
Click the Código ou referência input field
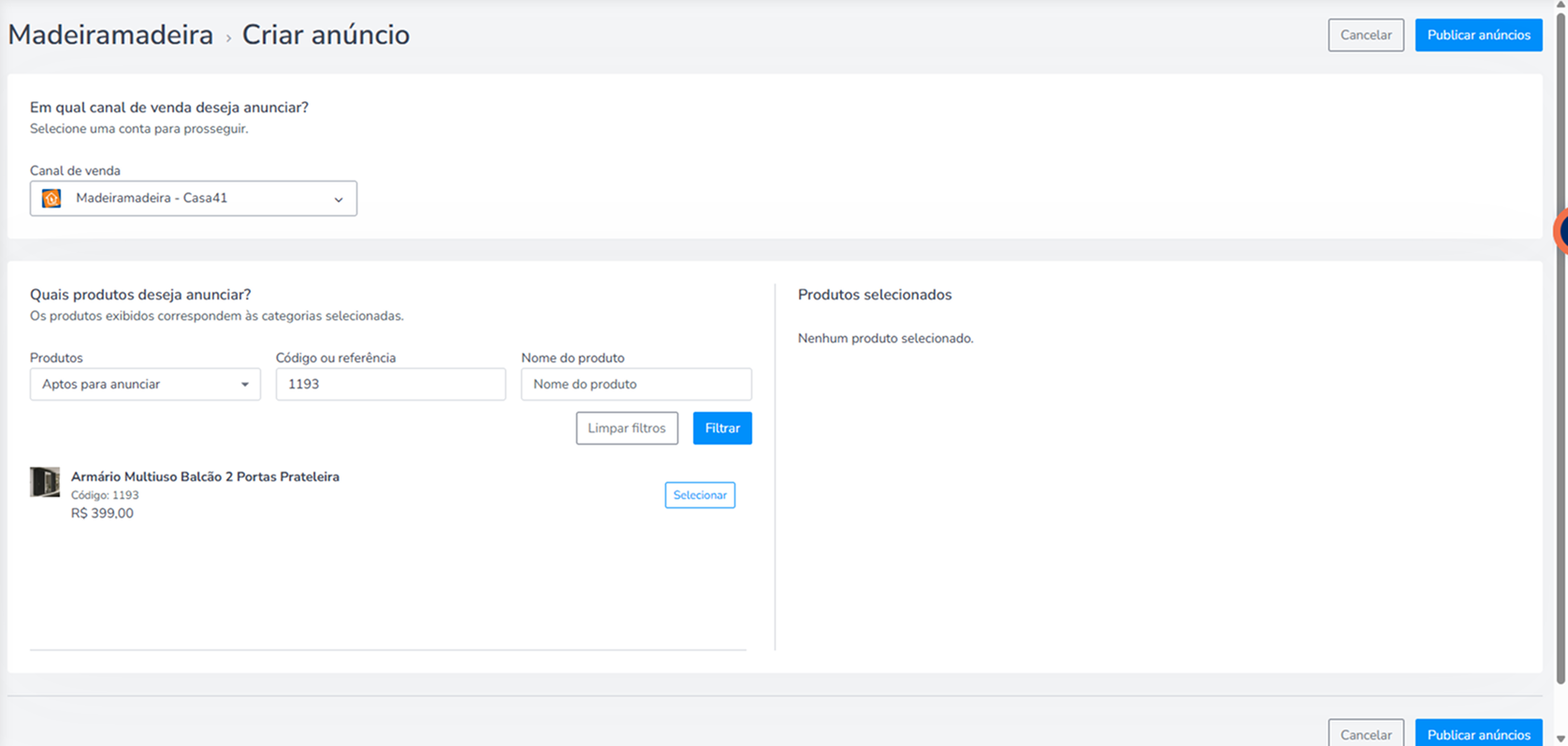tap(390, 384)
